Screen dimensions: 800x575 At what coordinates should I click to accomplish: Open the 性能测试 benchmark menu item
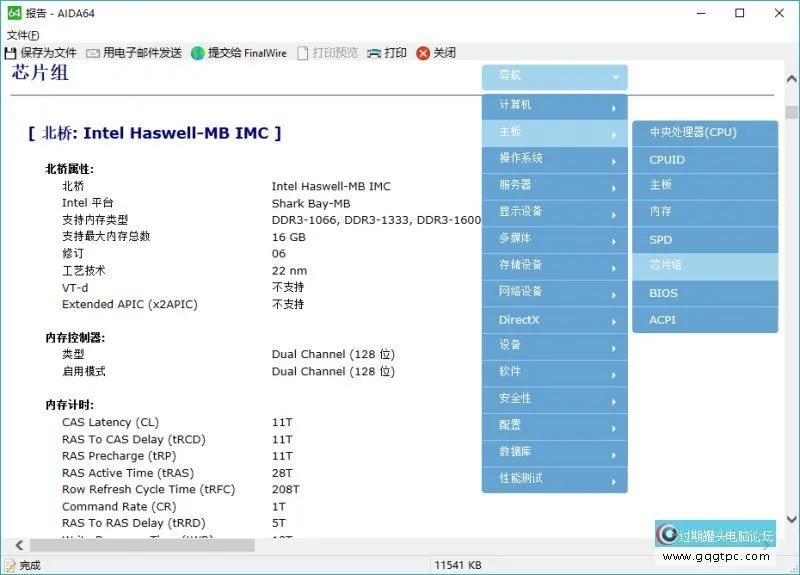pyautogui.click(x=554, y=478)
